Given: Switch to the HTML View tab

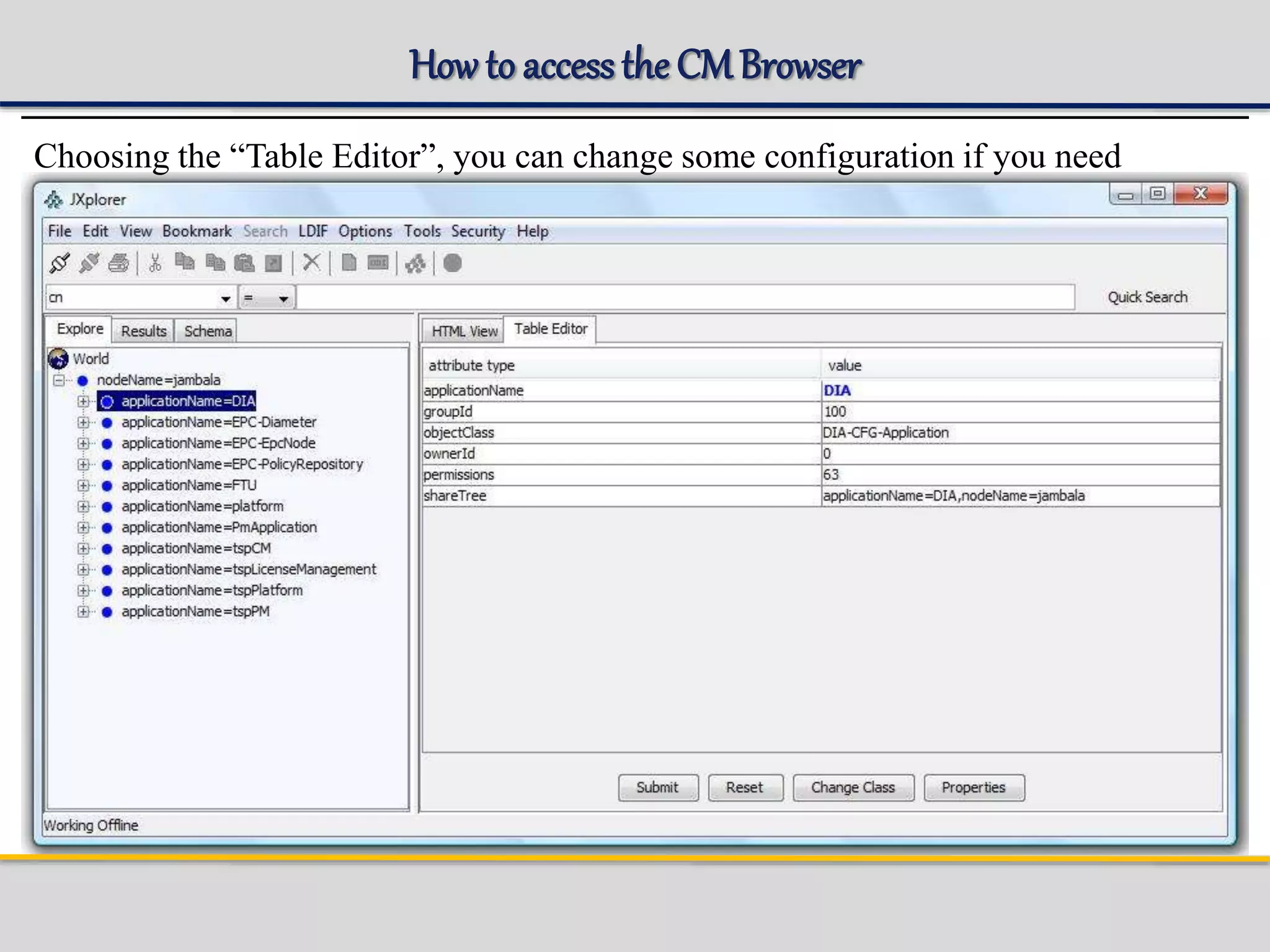Looking at the screenshot, I should coord(464,331).
